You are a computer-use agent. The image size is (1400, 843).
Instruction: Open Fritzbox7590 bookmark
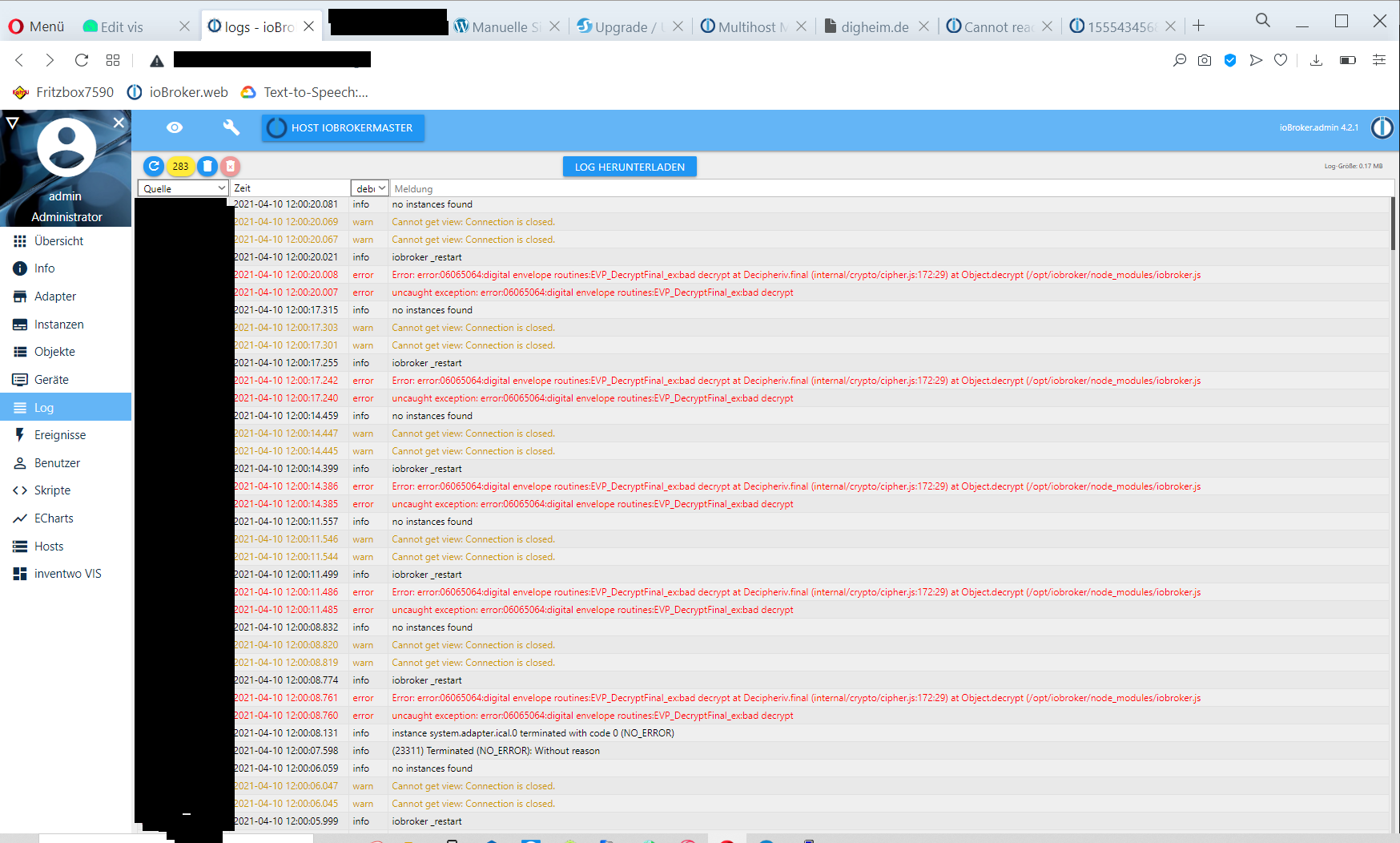click(x=64, y=92)
